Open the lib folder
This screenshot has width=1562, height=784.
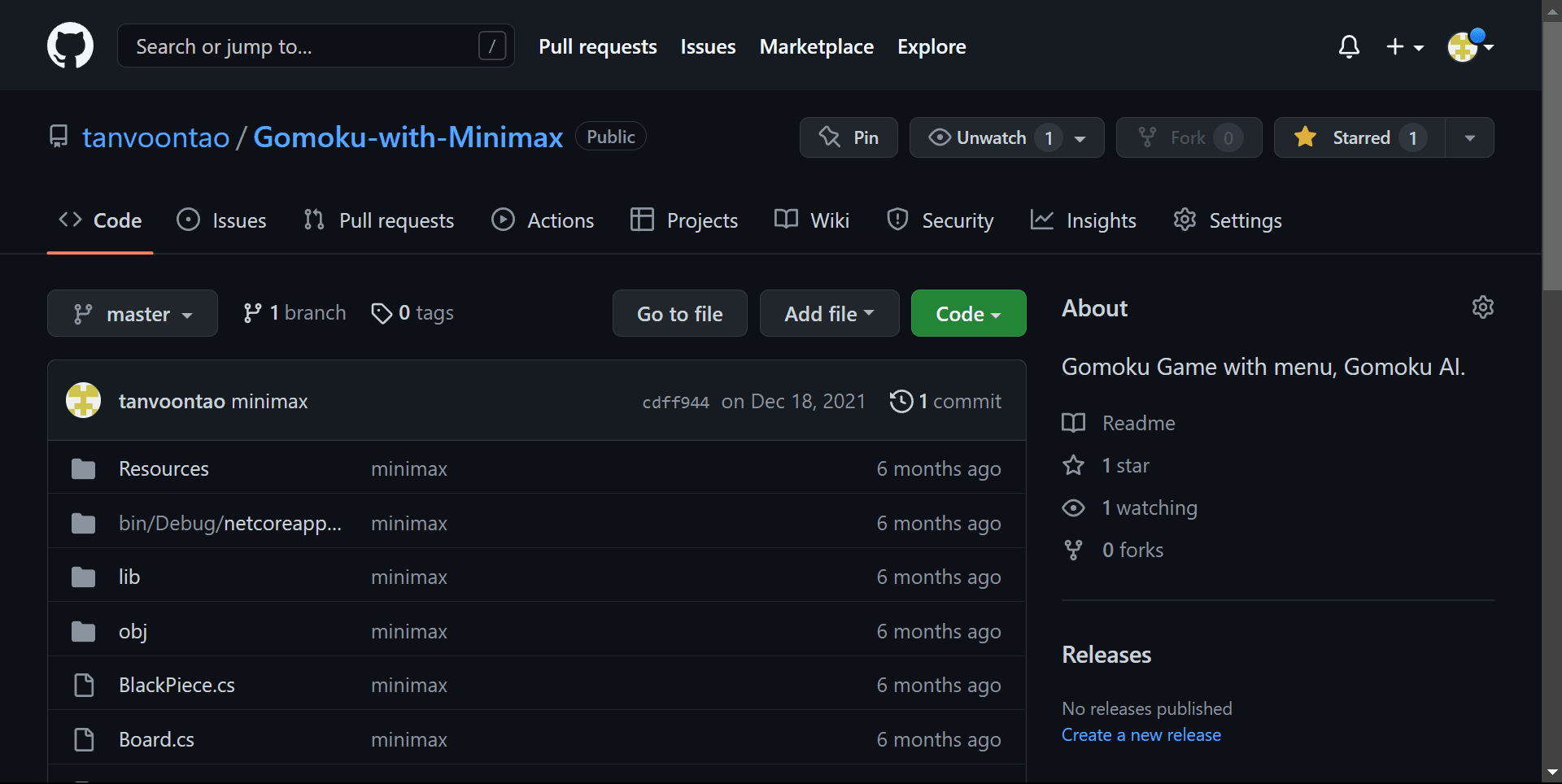click(x=129, y=577)
